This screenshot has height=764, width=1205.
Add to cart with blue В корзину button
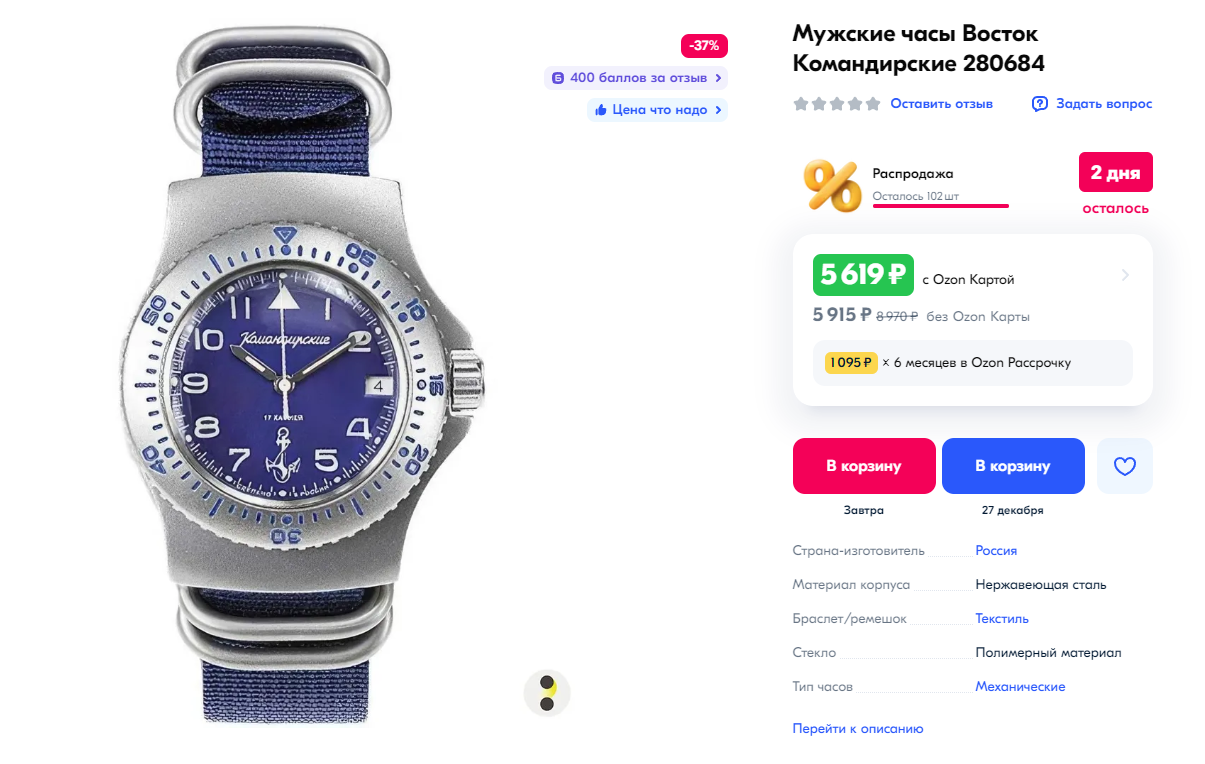coord(1013,466)
